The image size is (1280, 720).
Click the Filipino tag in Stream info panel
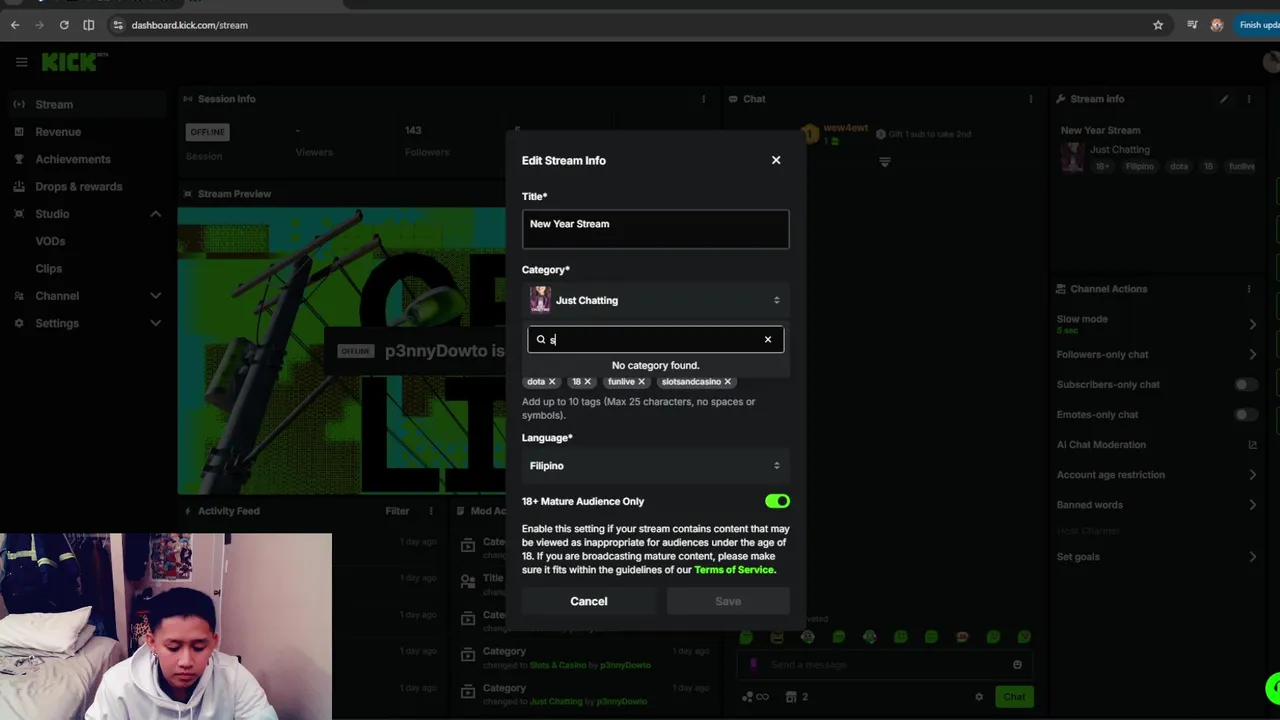click(x=1140, y=167)
